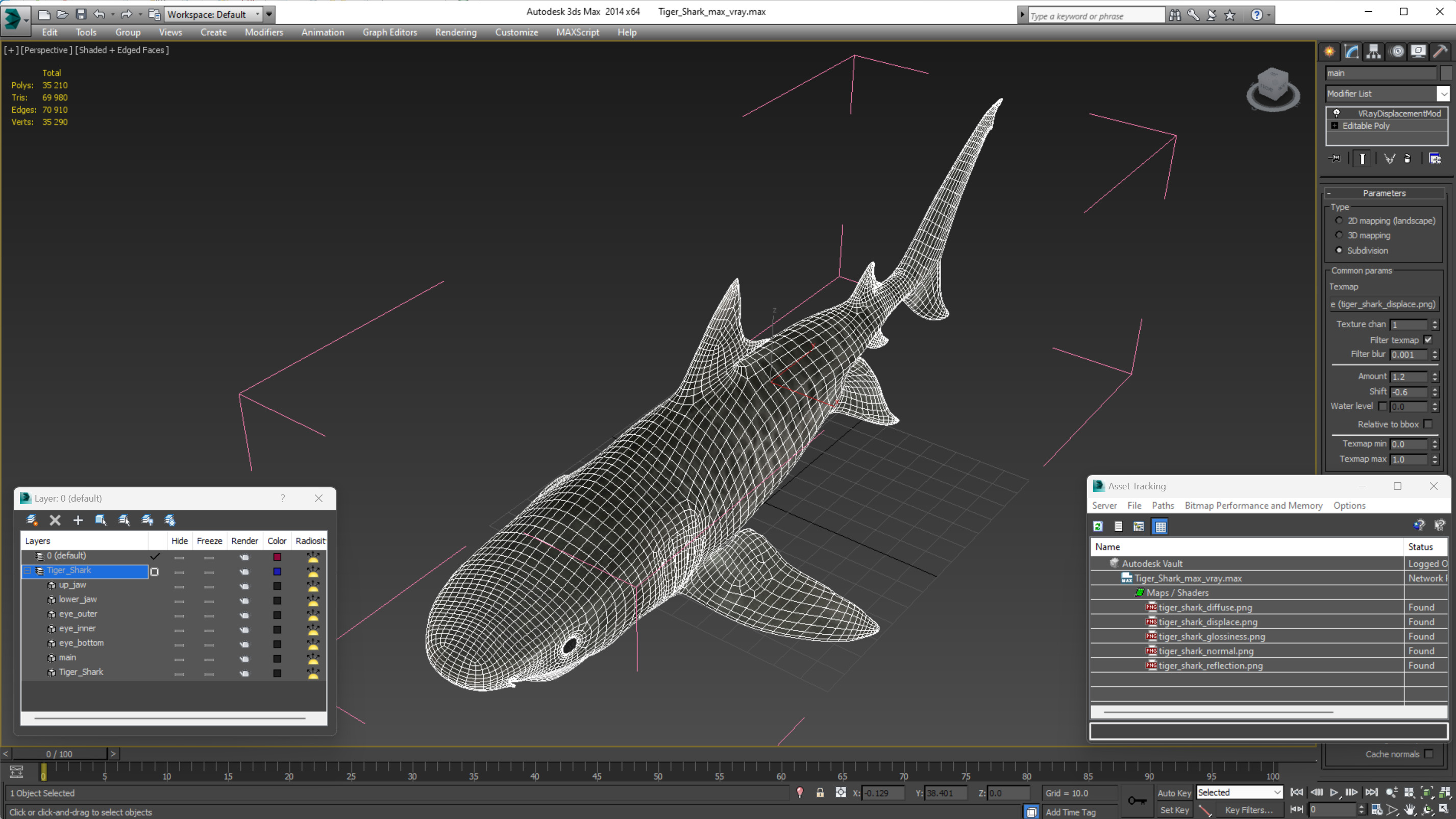Switch Asset Tracking to table view
Image resolution: width=1456 pixels, height=819 pixels.
tap(1161, 526)
